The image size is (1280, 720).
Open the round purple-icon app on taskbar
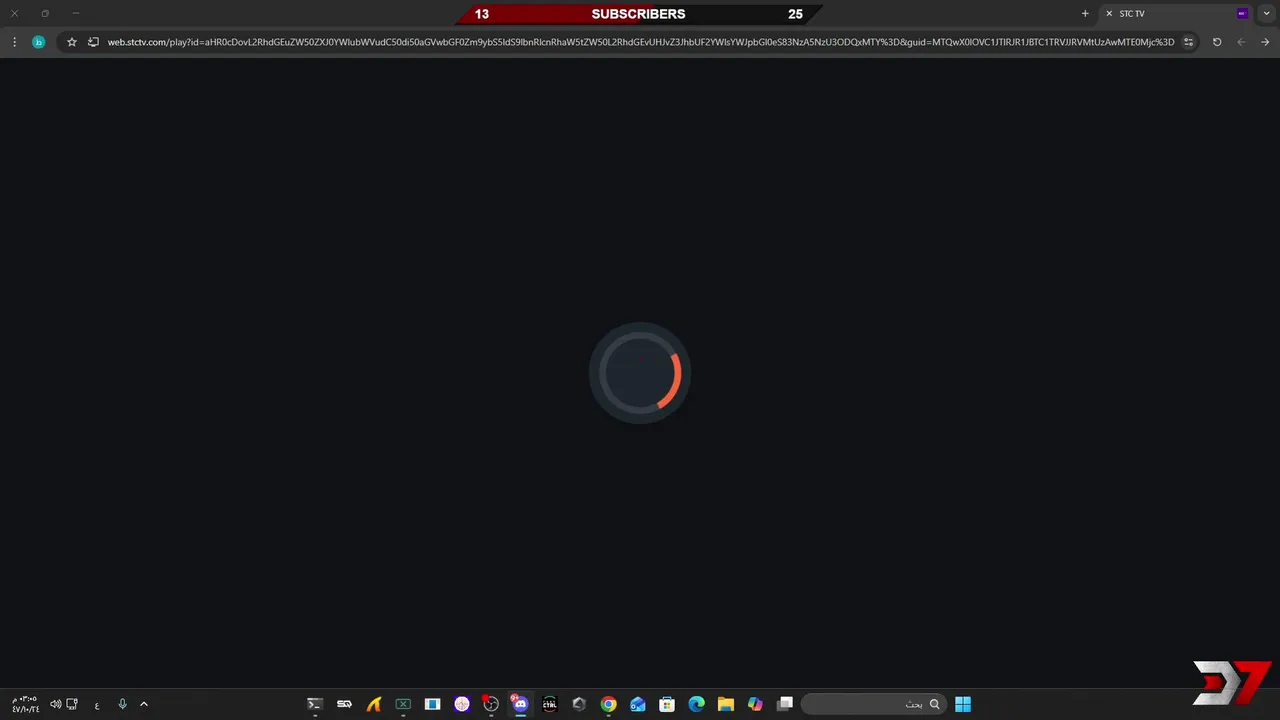(x=461, y=704)
